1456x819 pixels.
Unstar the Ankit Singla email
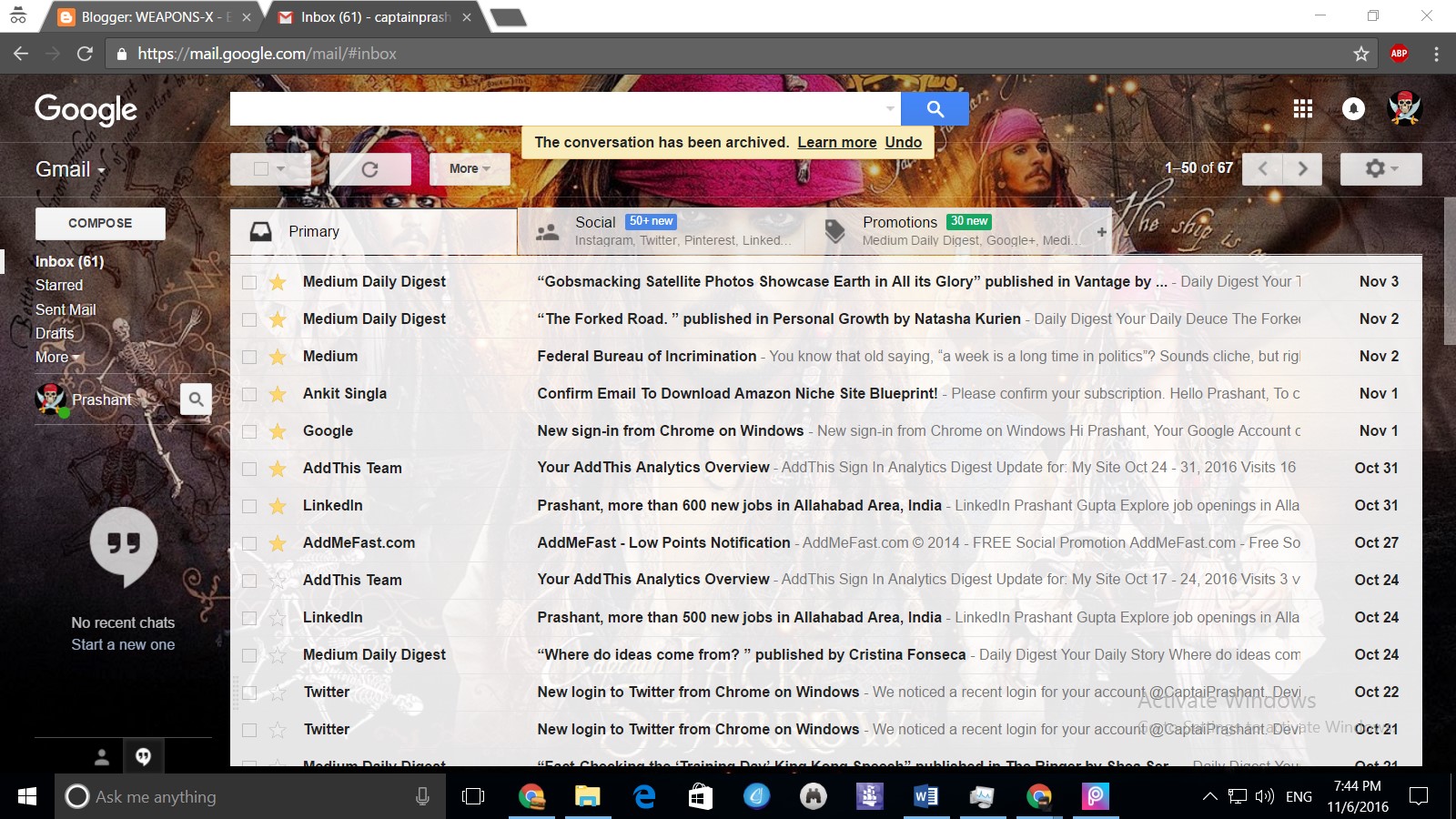click(278, 394)
